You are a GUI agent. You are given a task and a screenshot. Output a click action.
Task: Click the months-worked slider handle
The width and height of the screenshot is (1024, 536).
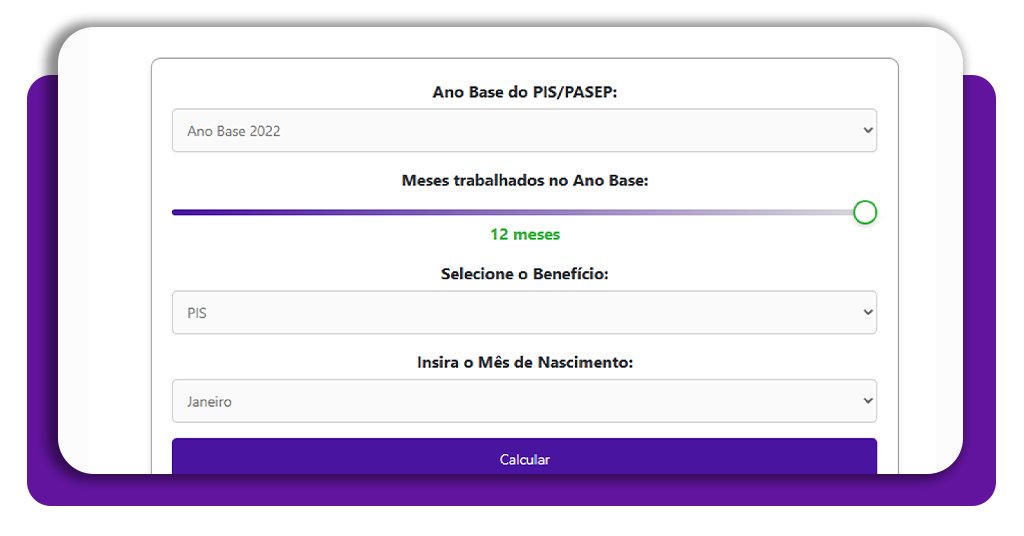click(x=865, y=212)
